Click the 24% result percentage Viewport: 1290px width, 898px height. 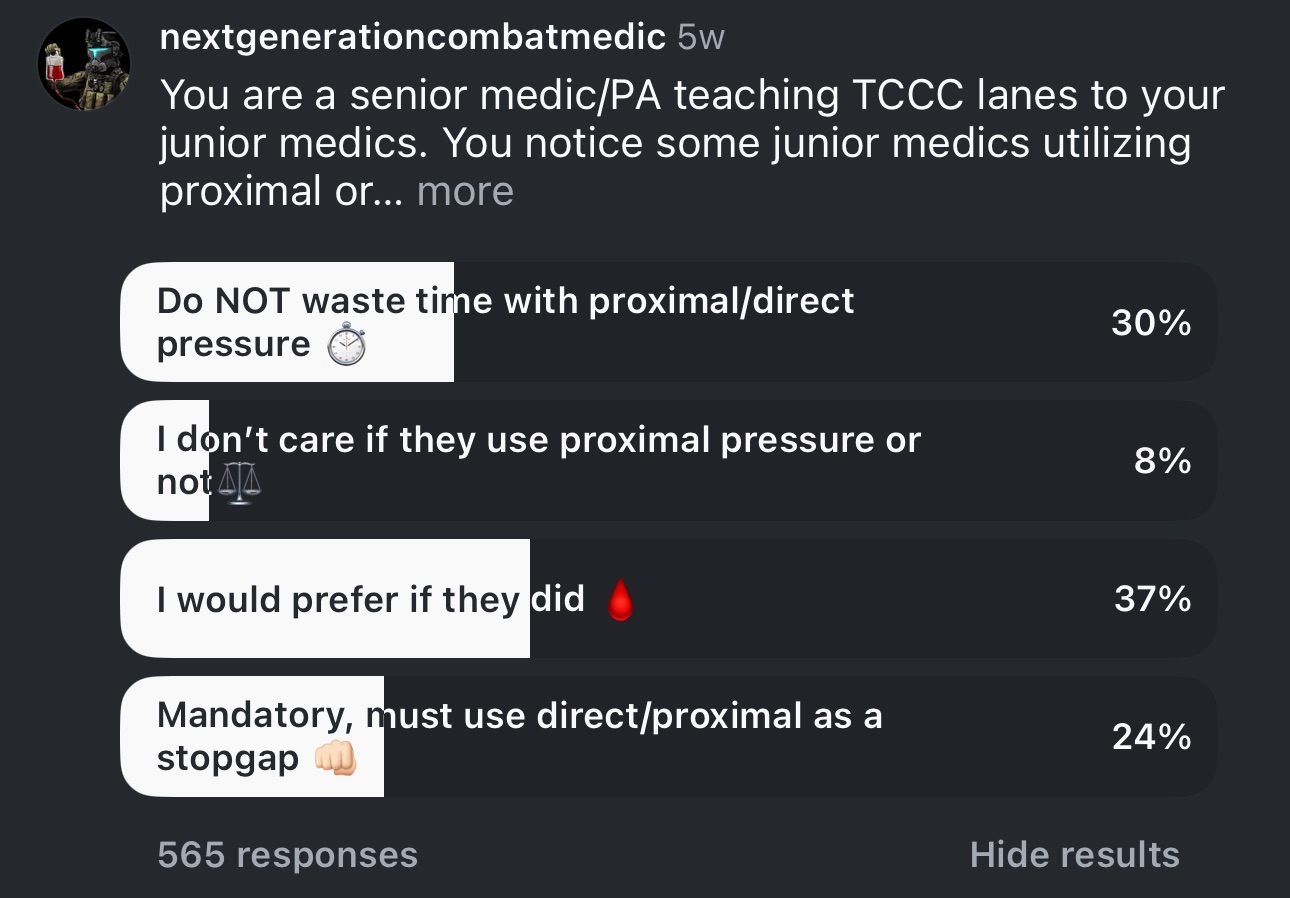coord(1151,737)
